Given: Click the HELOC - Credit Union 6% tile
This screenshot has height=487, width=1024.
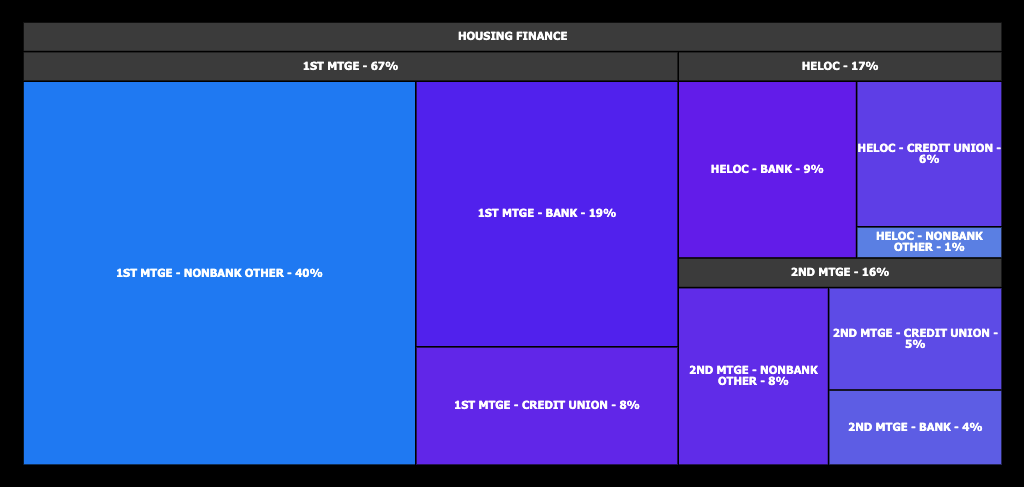Looking at the screenshot, I should [x=929, y=153].
